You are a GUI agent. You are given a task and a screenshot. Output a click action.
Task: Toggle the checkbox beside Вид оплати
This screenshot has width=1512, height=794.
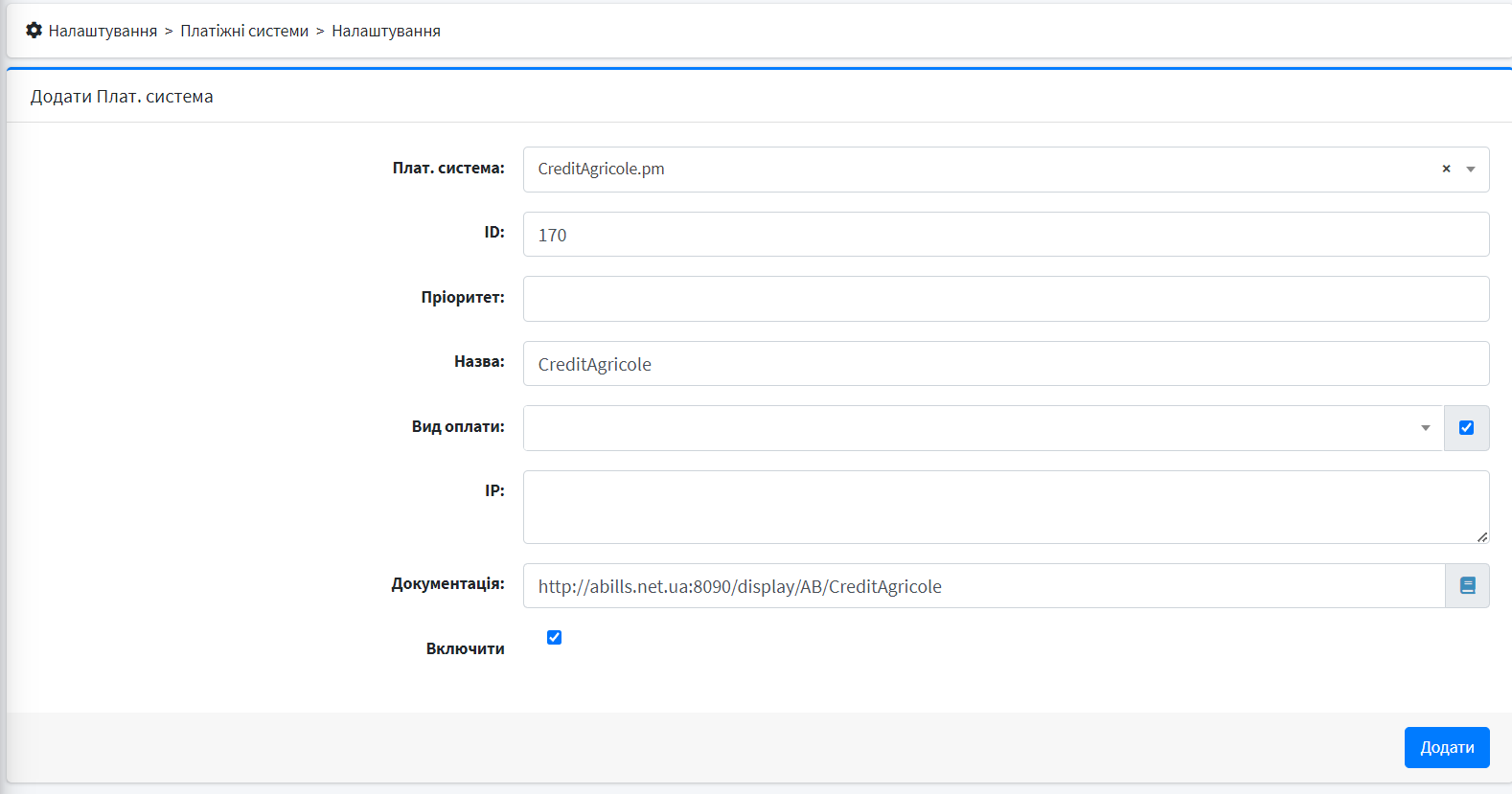click(1466, 428)
